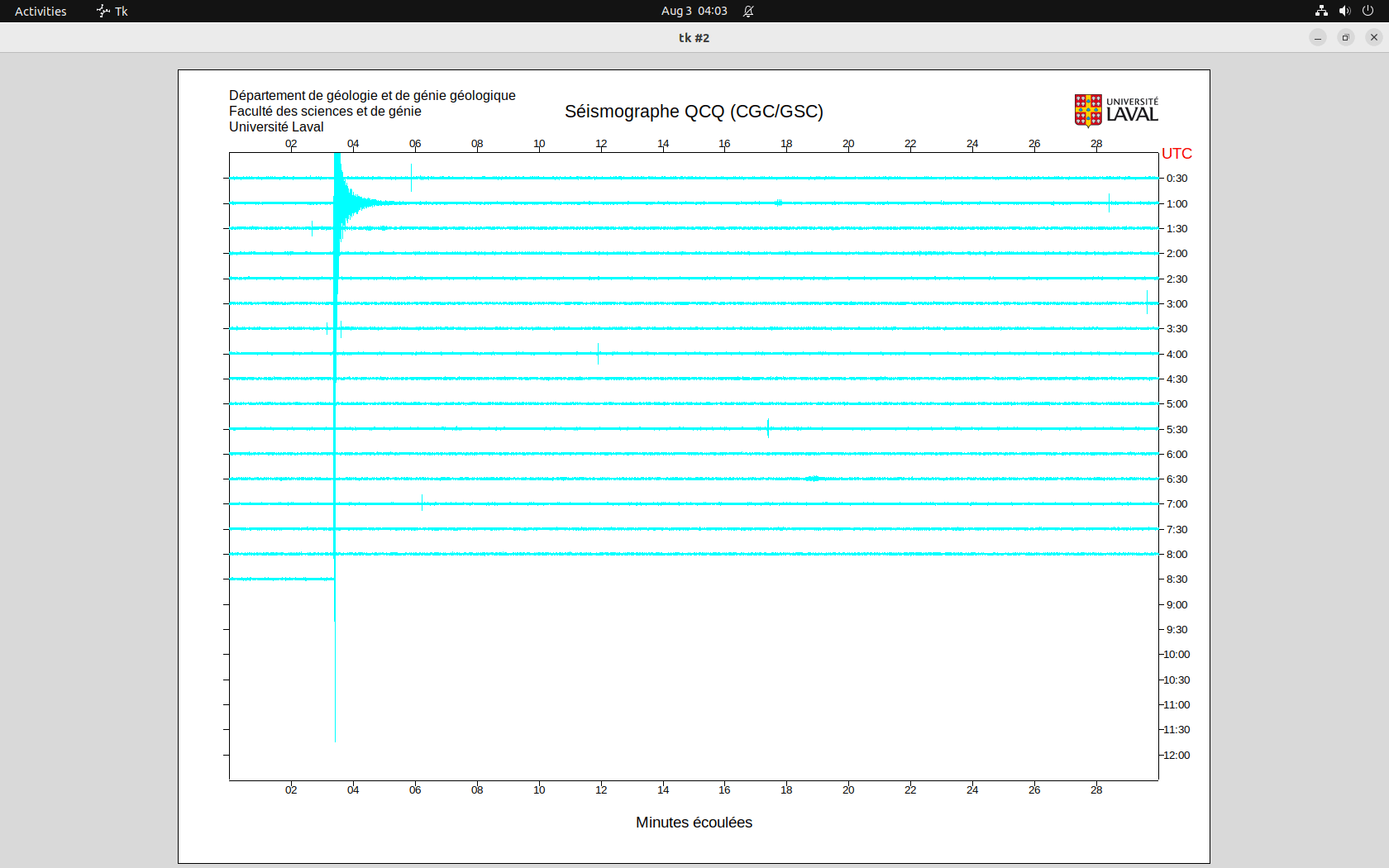Click the top axis 18 minute label
This screenshot has width=1389, height=868.
[786, 144]
